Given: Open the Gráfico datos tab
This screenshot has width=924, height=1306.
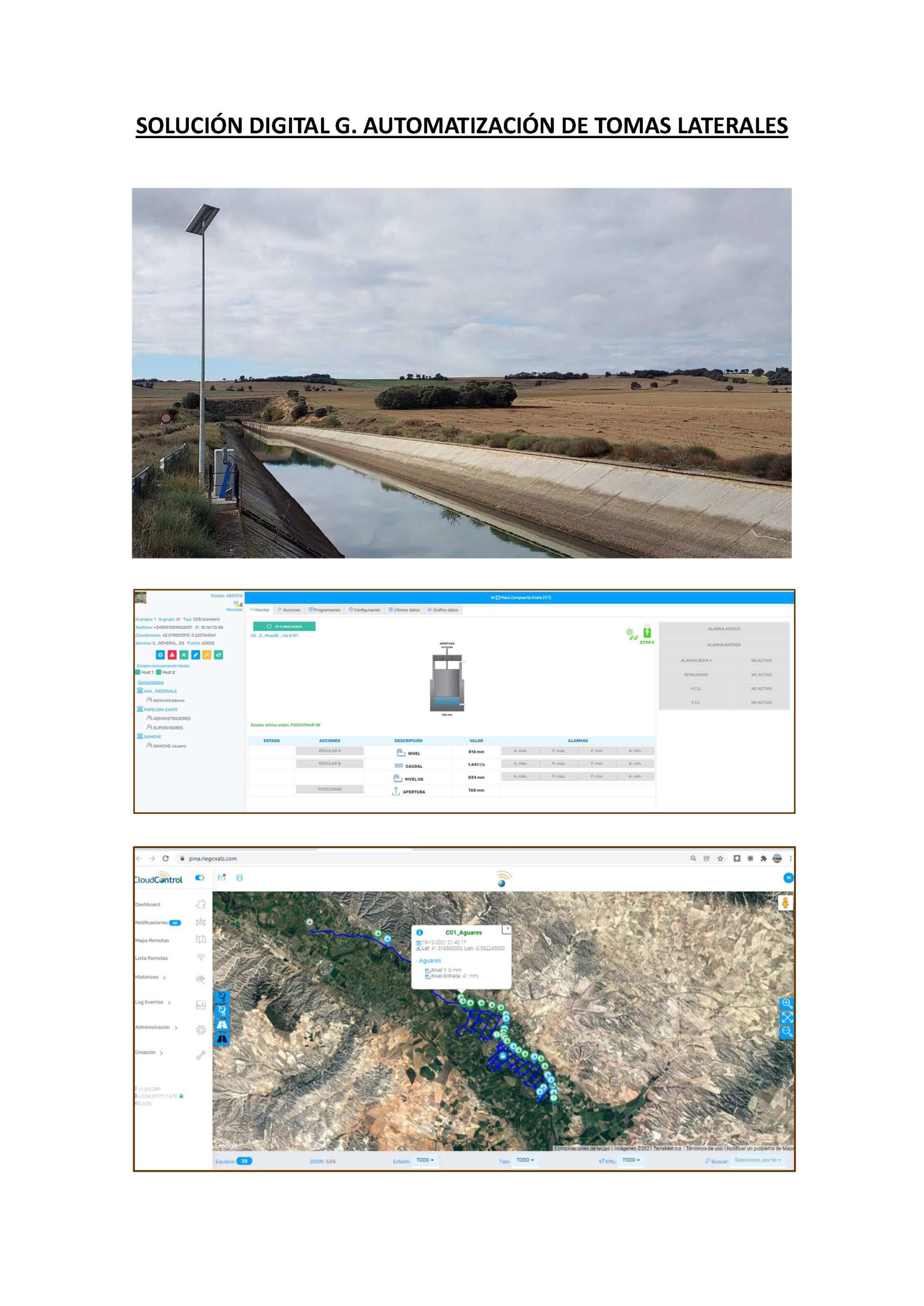Looking at the screenshot, I should pos(443,610).
